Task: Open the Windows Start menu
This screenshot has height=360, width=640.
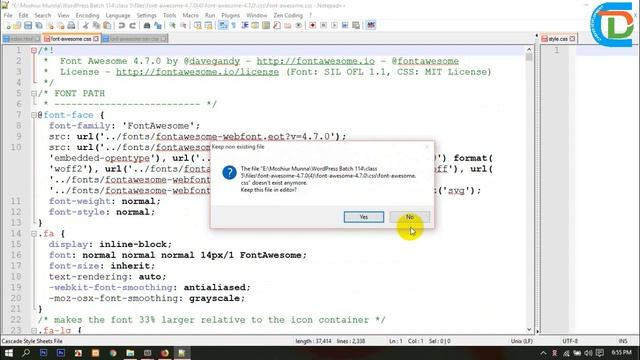Action: pyautogui.click(x=8, y=353)
